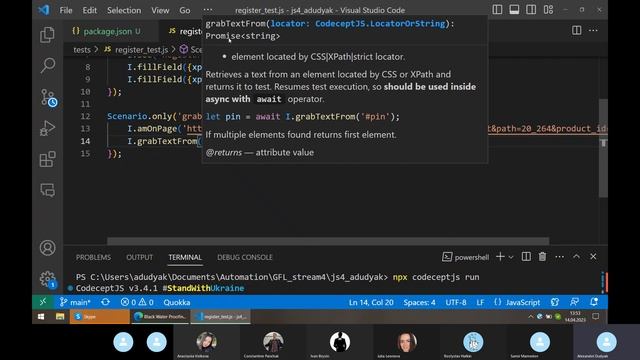Open the Accounts menu icon
Screen dimensions: 640x360
coord(47,248)
